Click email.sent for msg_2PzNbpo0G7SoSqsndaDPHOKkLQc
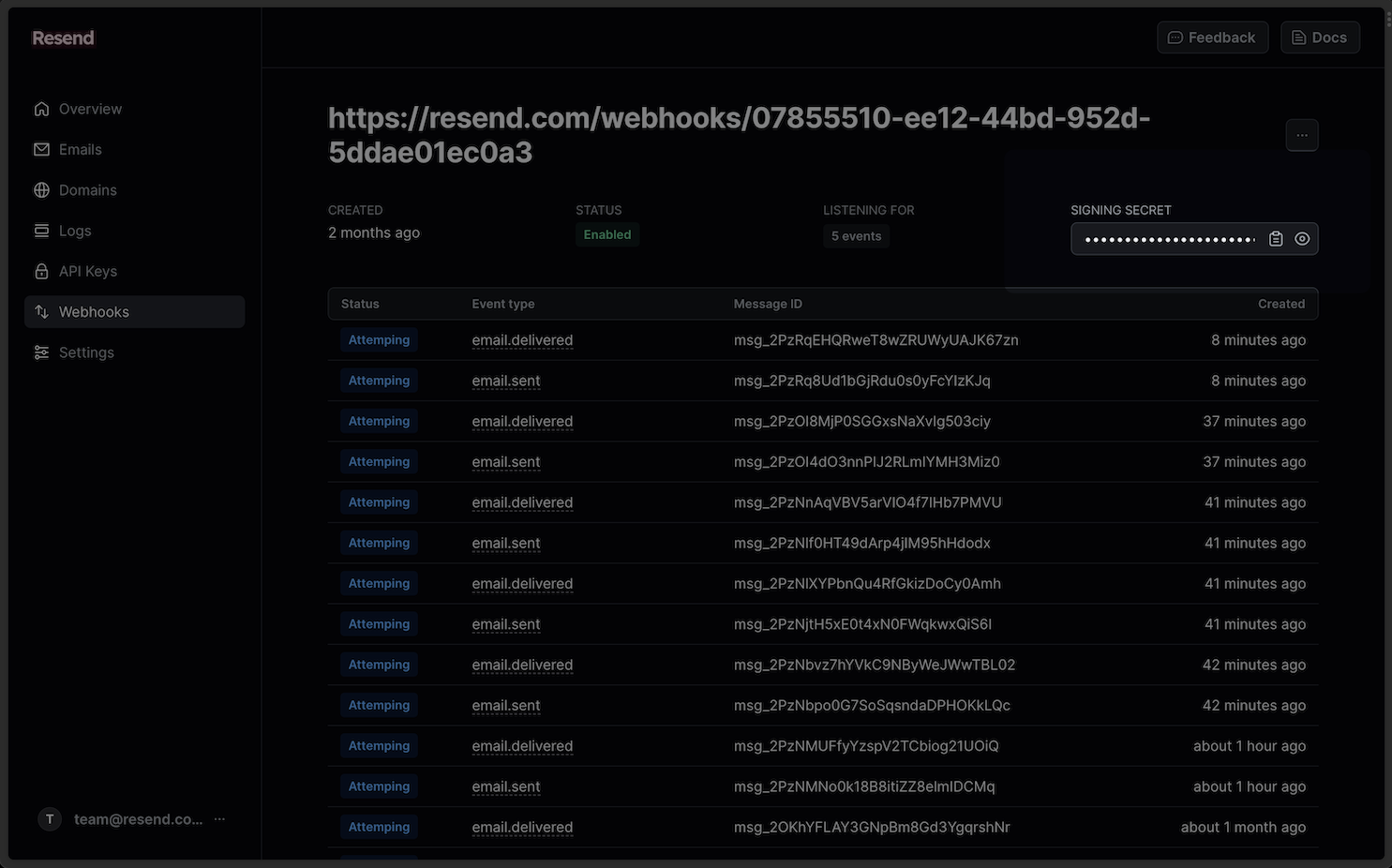The width and height of the screenshot is (1392, 868). pos(506,706)
